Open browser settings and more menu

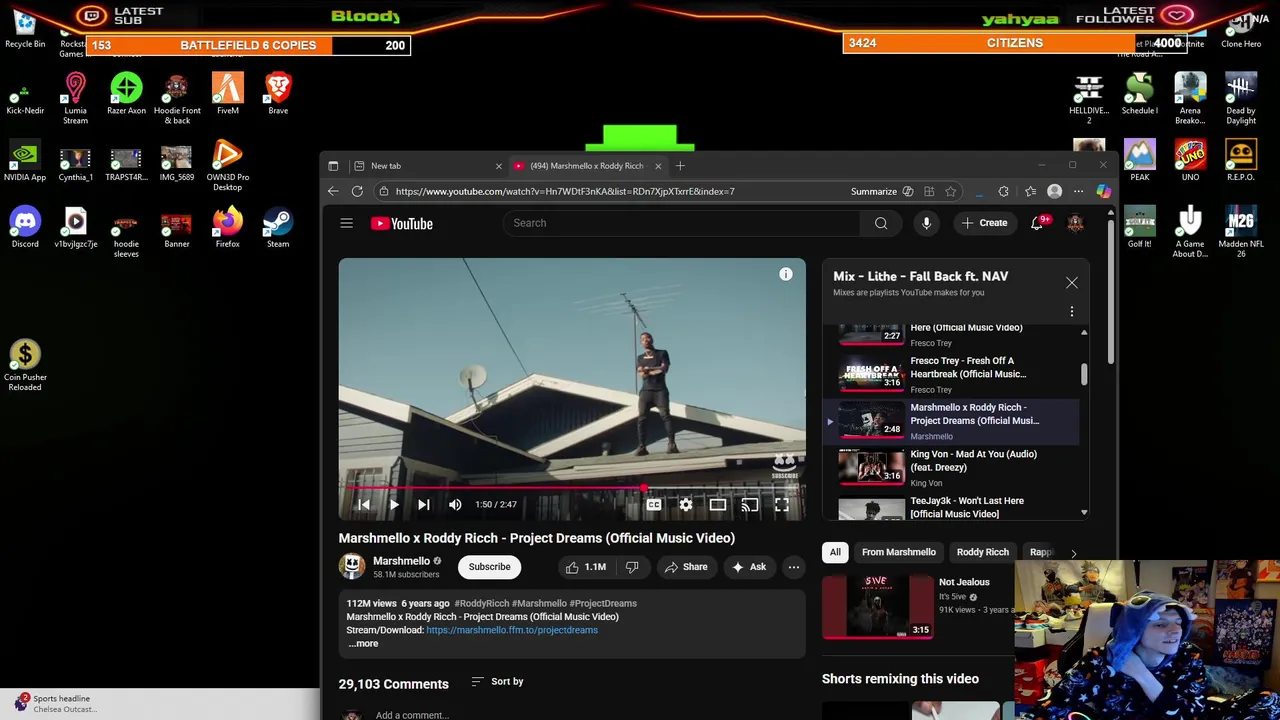click(1078, 192)
